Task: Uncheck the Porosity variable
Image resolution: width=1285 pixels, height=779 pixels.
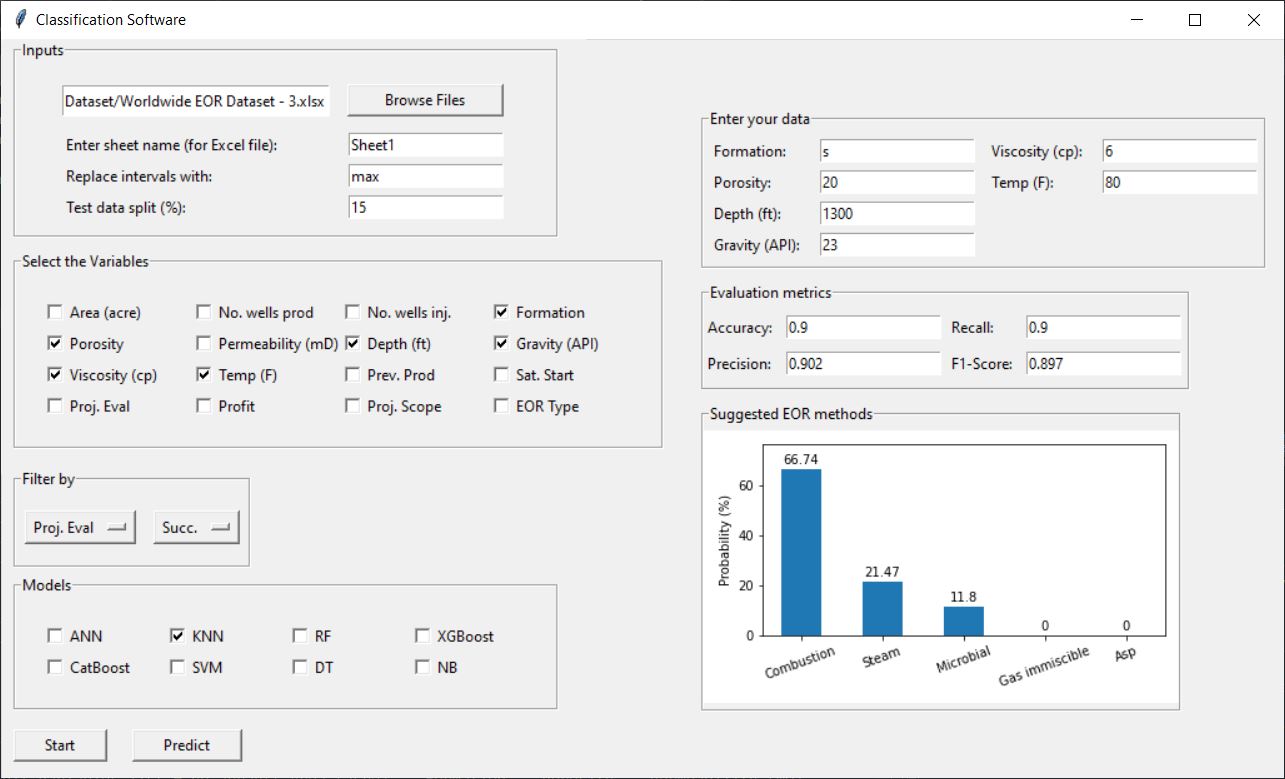Action: (56, 344)
